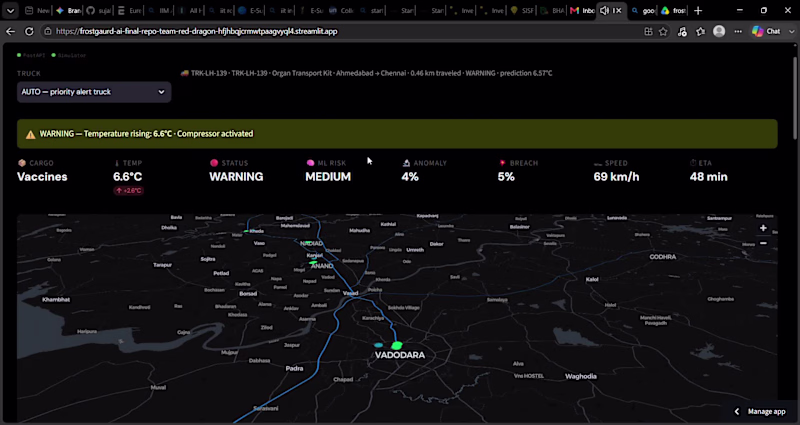
Task: Click the ANOMALY icon
Action: (406, 163)
